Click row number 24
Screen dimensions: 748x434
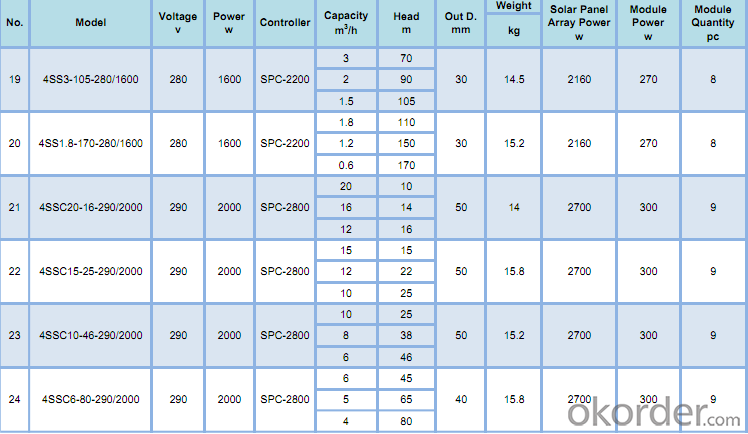click(14, 399)
